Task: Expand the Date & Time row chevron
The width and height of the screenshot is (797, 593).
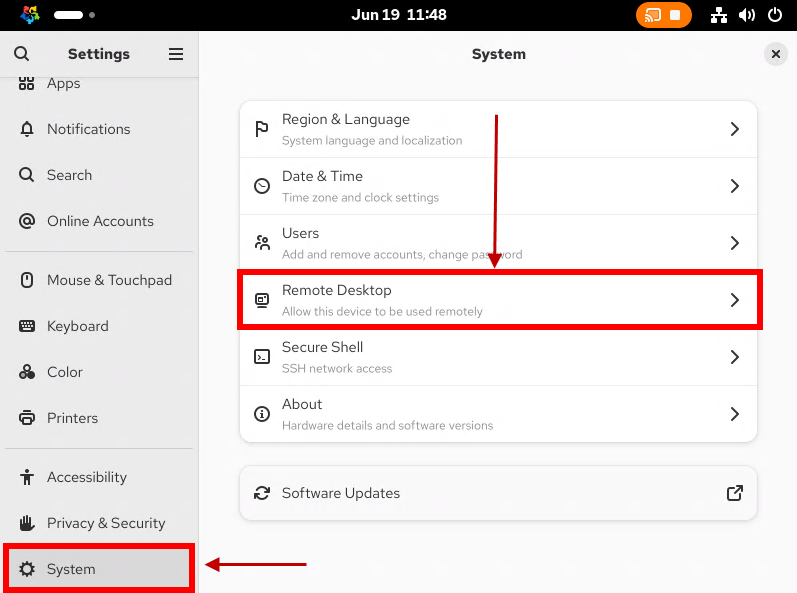Action: point(734,186)
